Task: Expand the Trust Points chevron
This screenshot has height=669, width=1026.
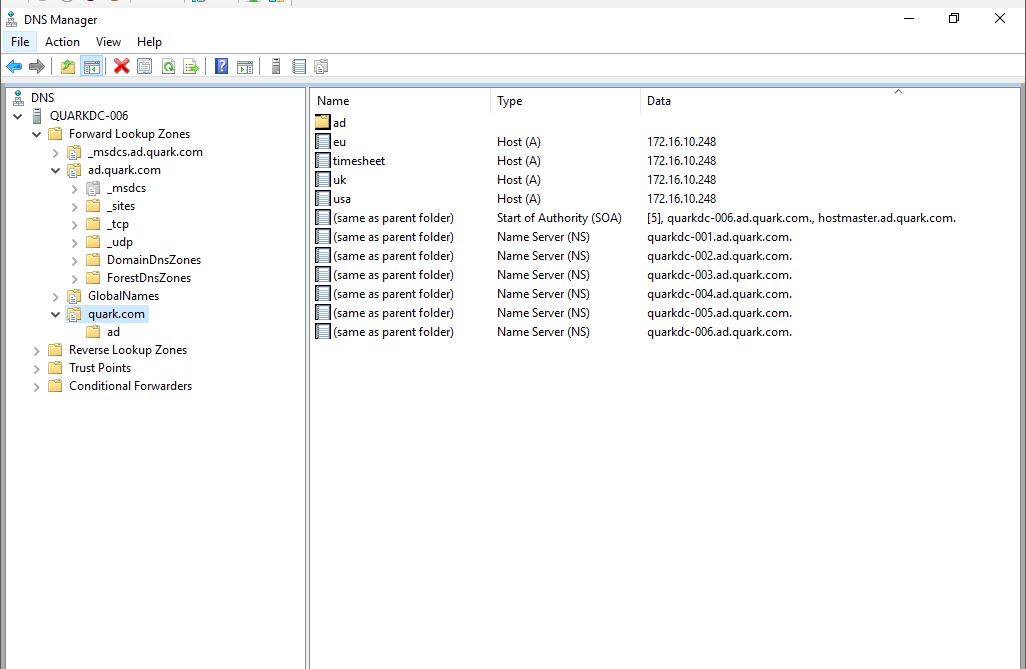Action: 37,369
